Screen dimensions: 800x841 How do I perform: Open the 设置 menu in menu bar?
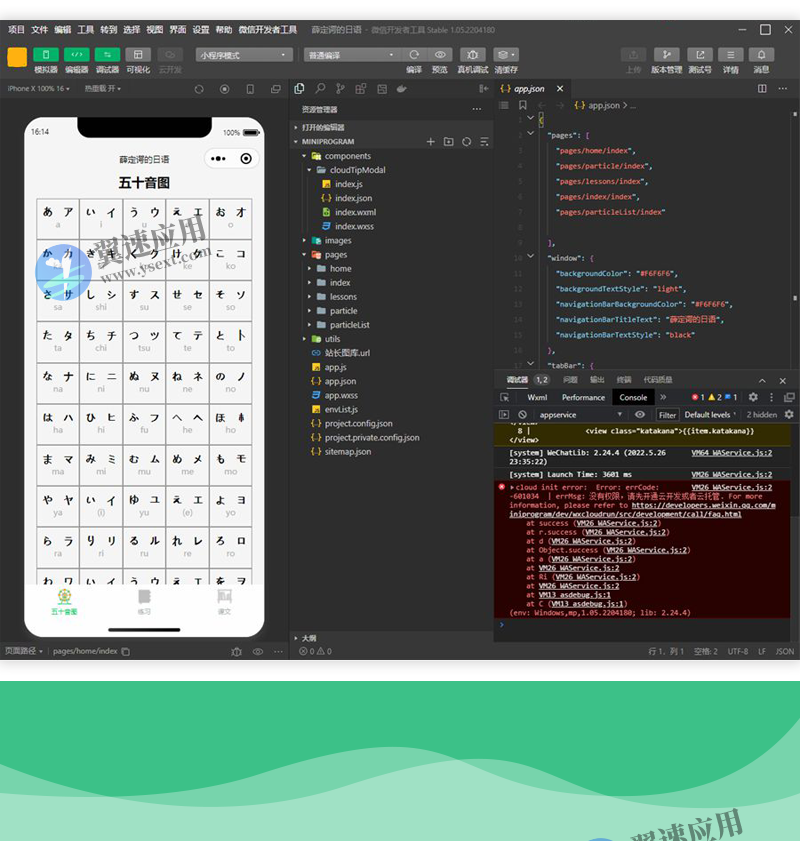click(201, 30)
